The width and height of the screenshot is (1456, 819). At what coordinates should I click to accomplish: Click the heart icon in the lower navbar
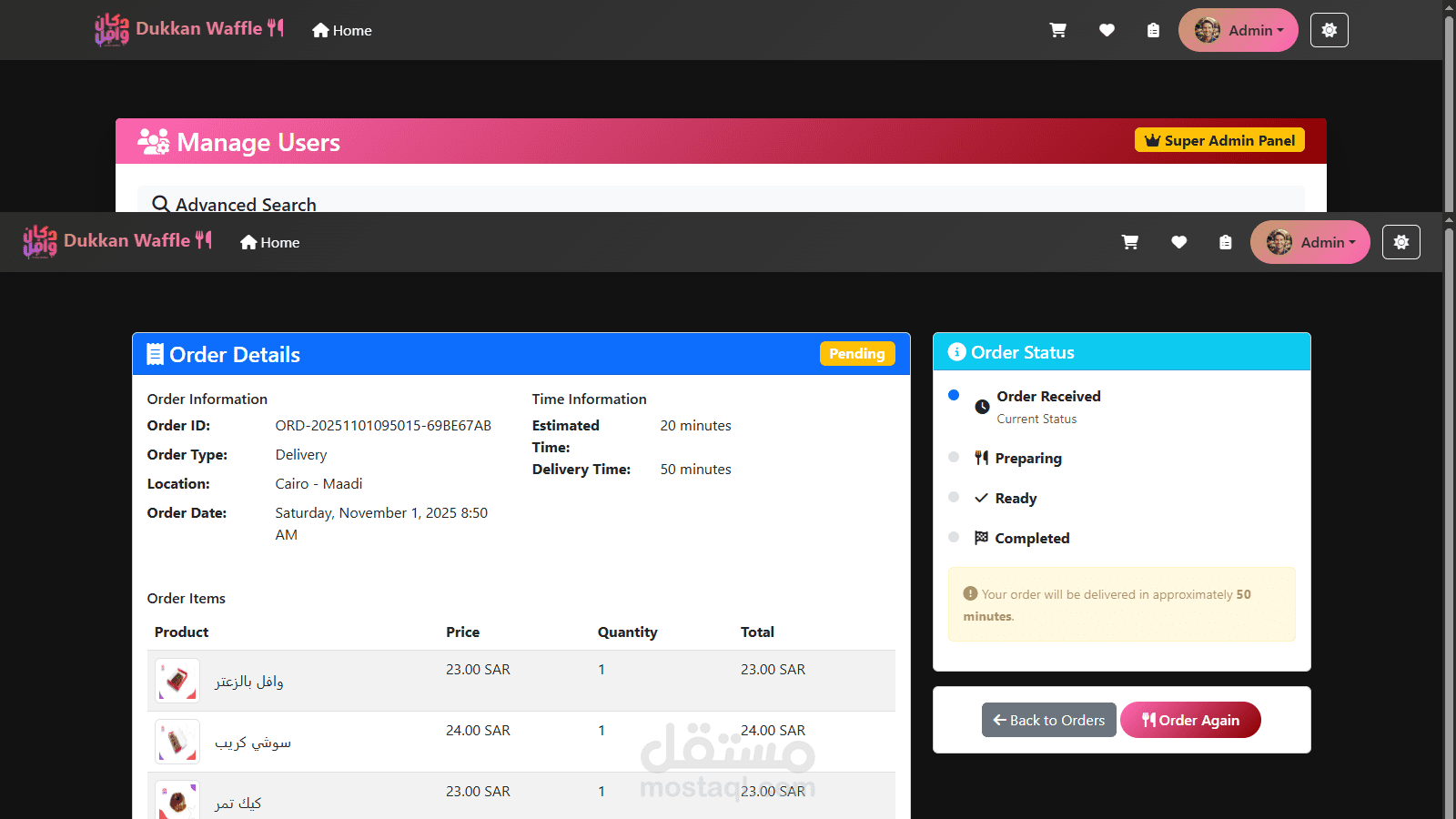pyautogui.click(x=1178, y=242)
